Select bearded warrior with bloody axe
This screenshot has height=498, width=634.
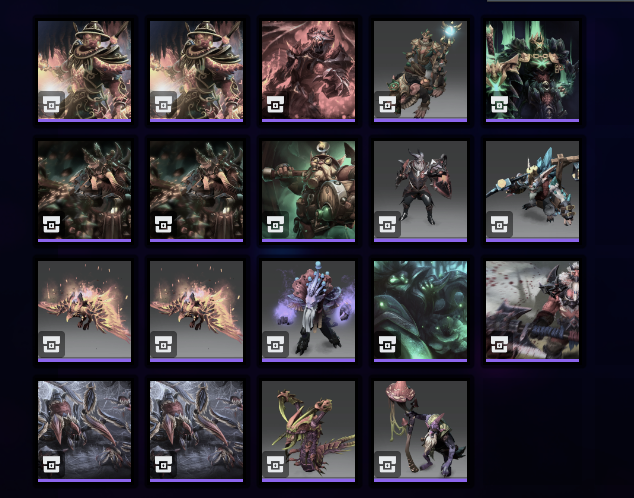tap(533, 311)
